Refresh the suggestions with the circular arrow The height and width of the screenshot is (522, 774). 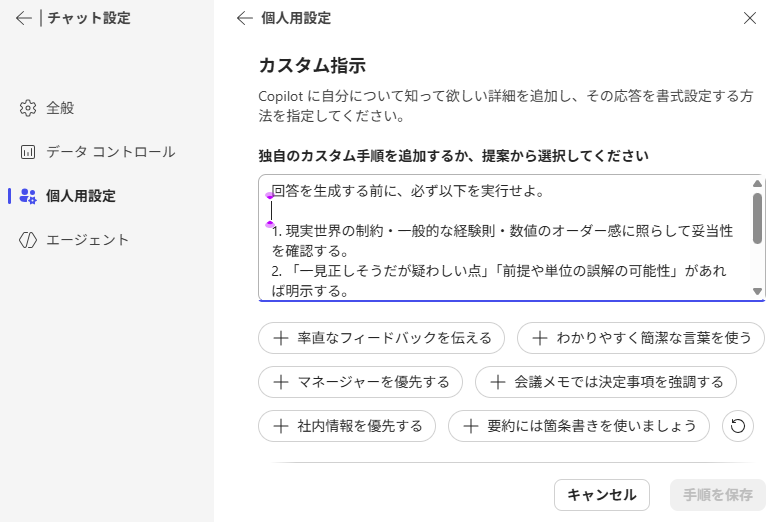[737, 426]
